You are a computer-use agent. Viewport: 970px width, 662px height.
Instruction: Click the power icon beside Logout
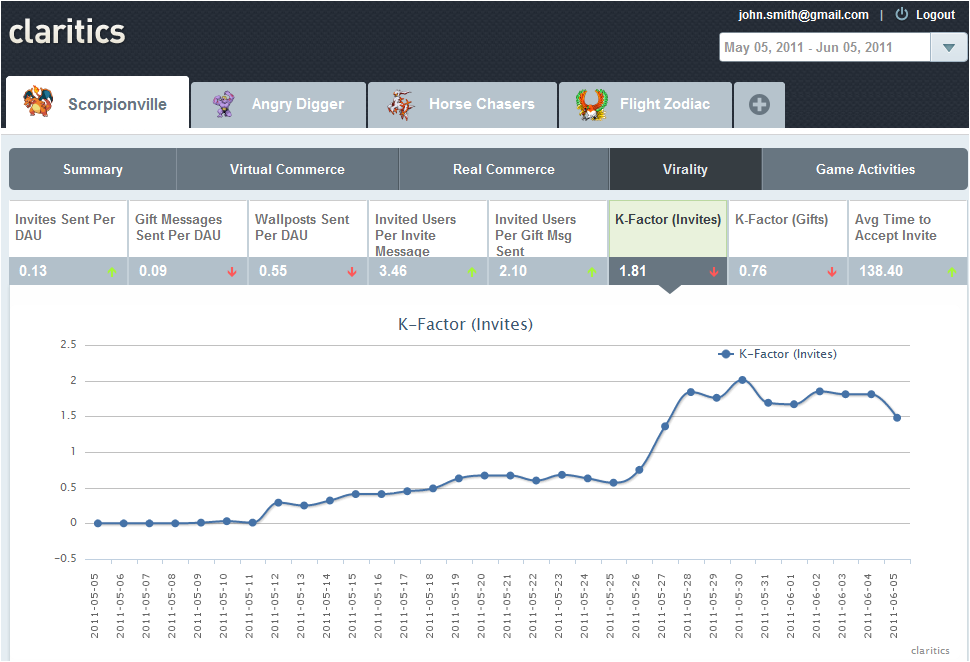(x=901, y=15)
